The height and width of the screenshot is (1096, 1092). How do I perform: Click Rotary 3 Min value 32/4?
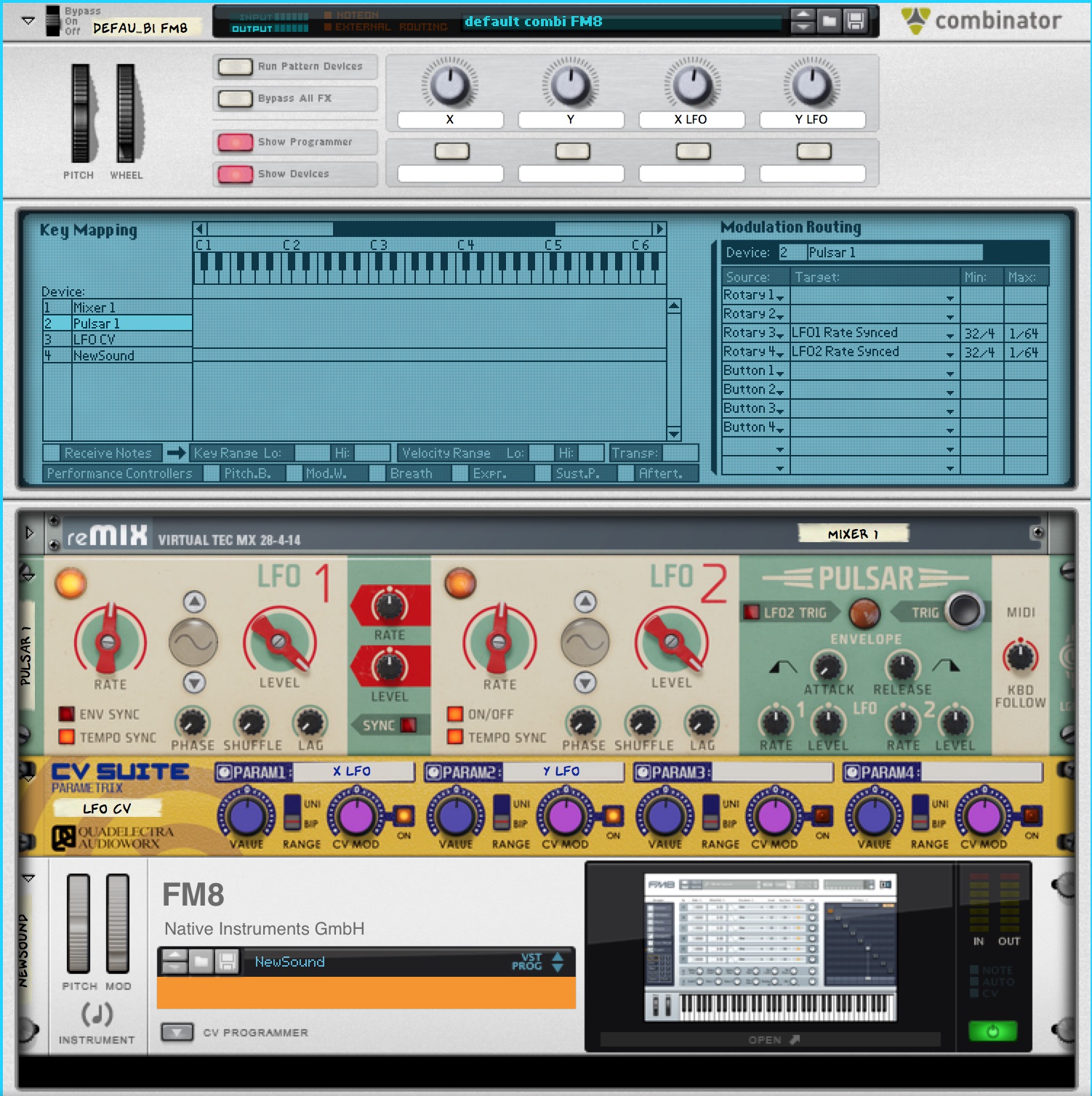981,333
